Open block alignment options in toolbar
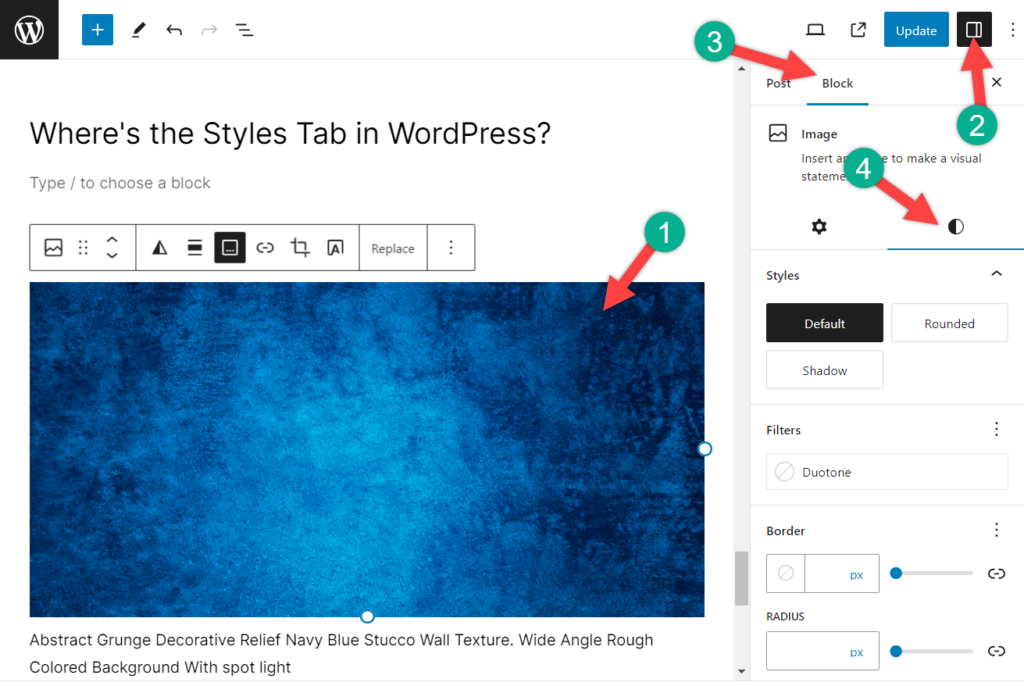This screenshot has width=1024, height=686. (194, 247)
